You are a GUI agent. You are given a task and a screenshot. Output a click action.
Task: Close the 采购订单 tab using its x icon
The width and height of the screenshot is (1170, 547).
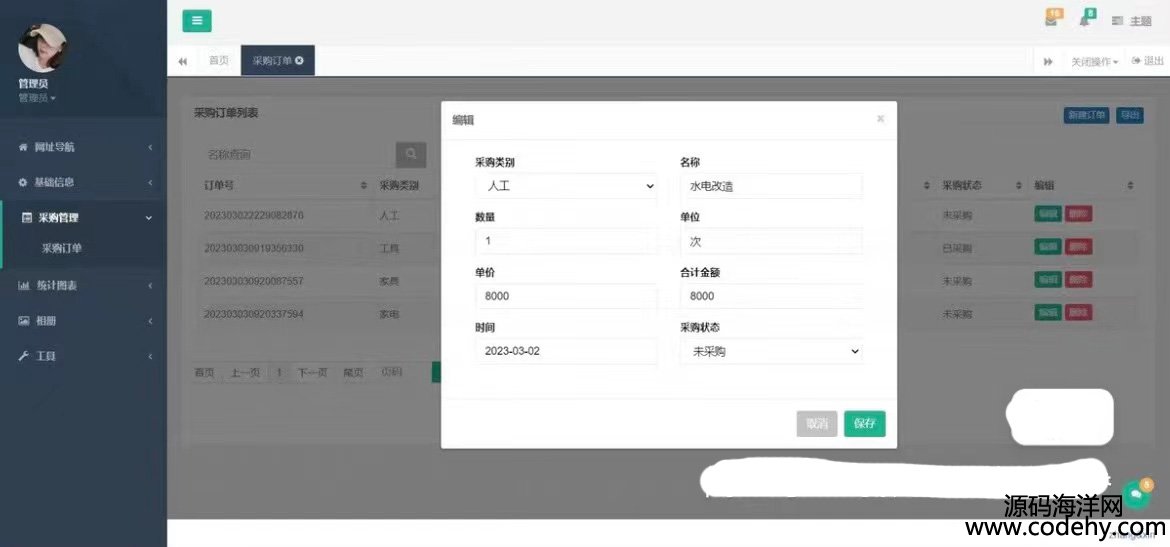click(299, 61)
